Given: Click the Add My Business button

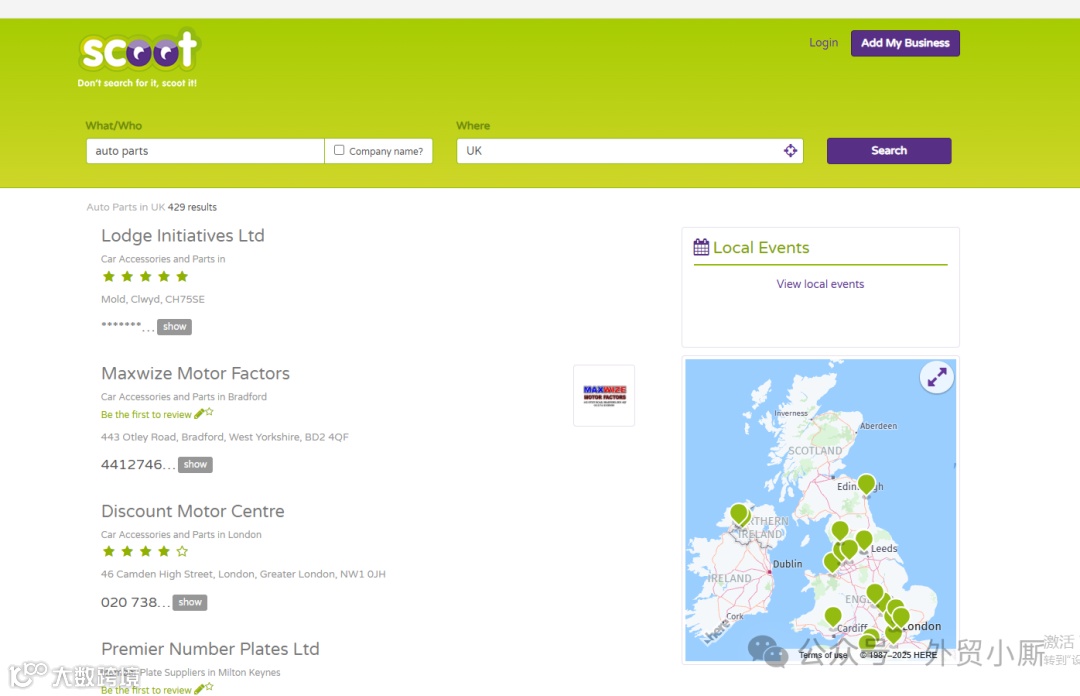Looking at the screenshot, I should [905, 43].
